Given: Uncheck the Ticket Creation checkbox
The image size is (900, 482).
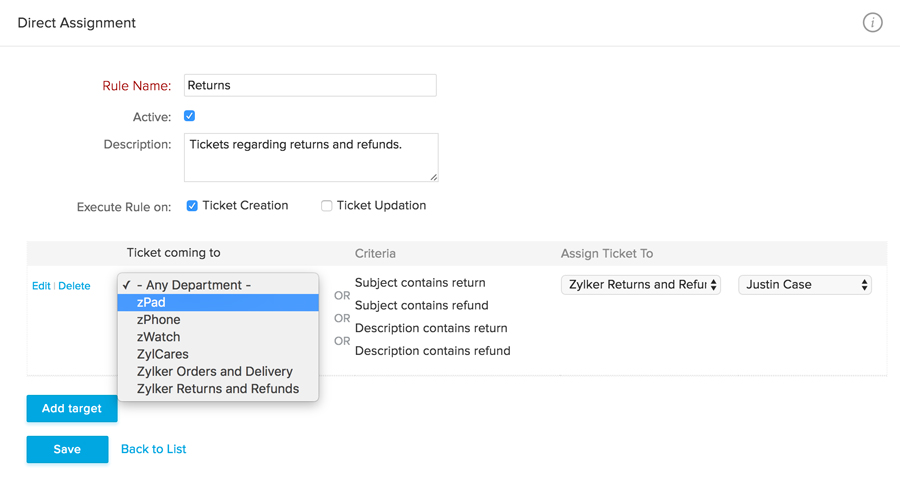Looking at the screenshot, I should [x=192, y=206].
